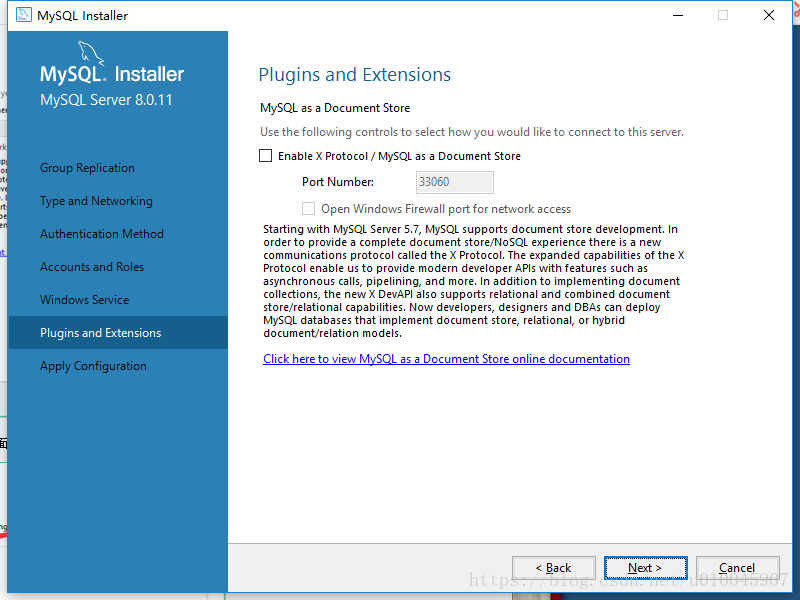Enable X Protocol / MySQL as Document Store
Screen dimensions: 800x600
click(x=266, y=156)
